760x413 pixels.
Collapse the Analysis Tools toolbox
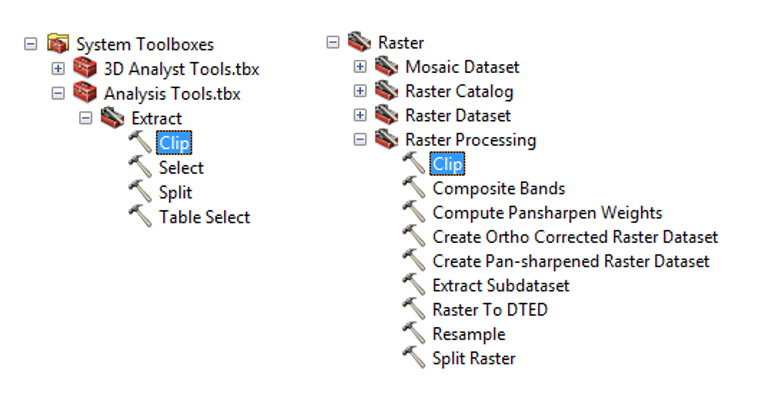pos(58,94)
